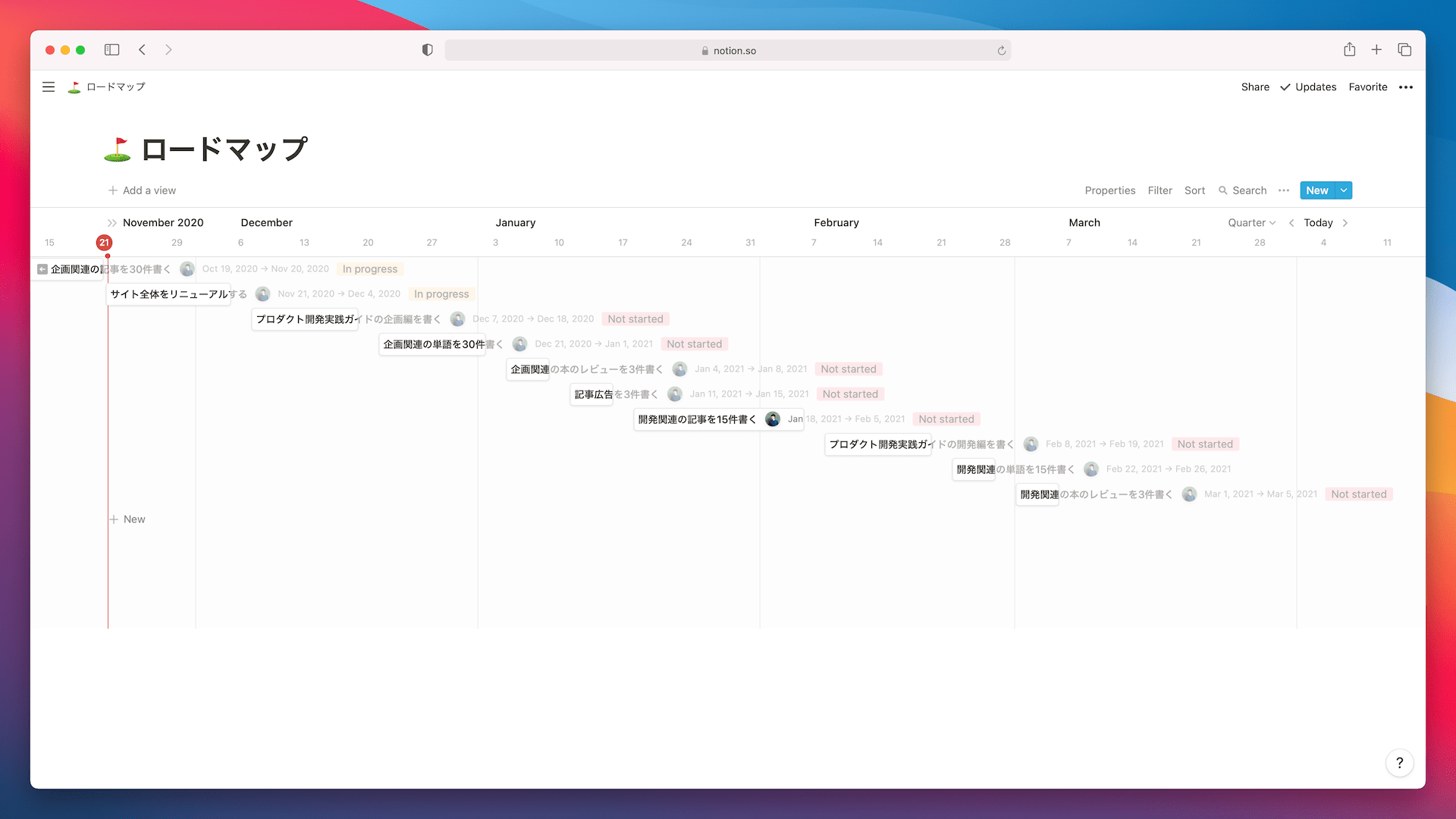
Task: Click the Filter icon in toolbar
Action: coord(1160,190)
